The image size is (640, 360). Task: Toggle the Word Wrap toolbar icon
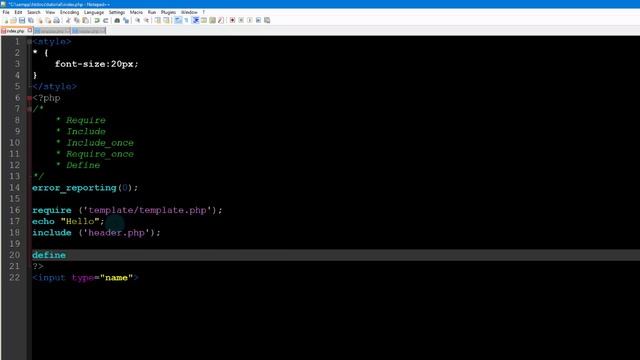point(177,20)
